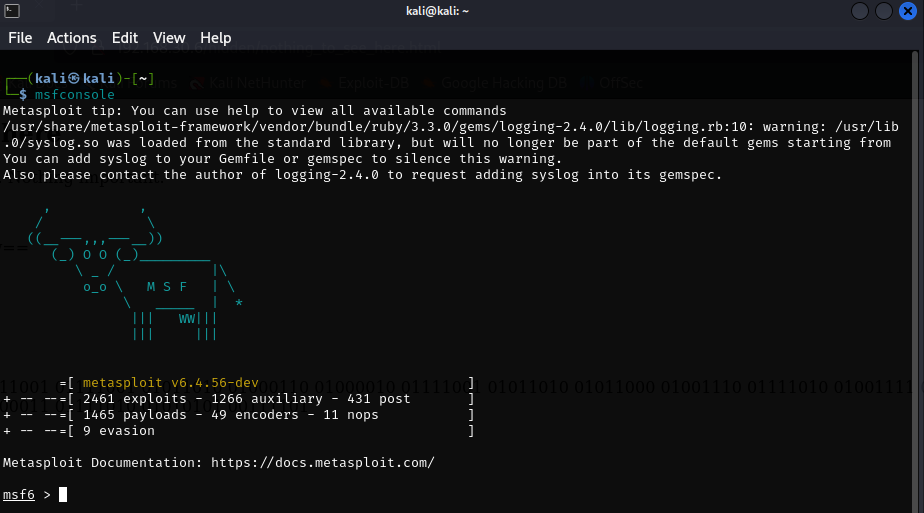Open the Help menu
The height and width of the screenshot is (513, 924).
216,38
